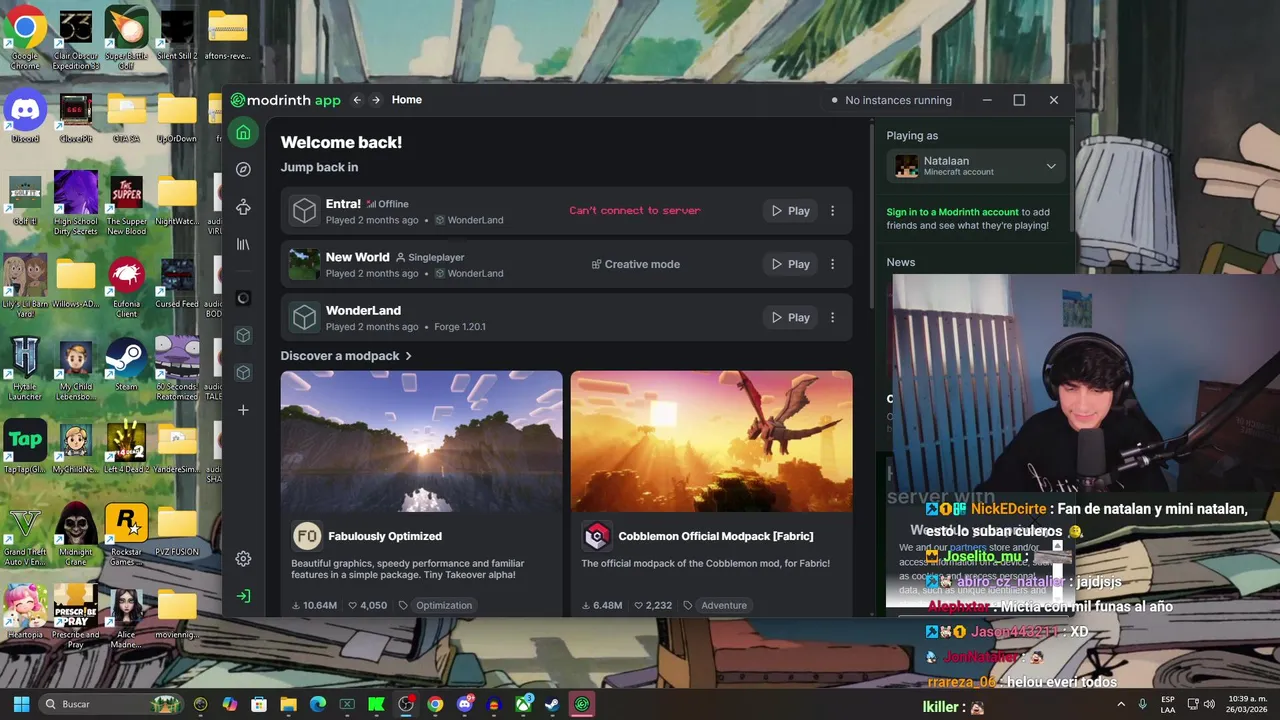Open Discover a modpack link
This screenshot has width=1280, height=720.
346,356
